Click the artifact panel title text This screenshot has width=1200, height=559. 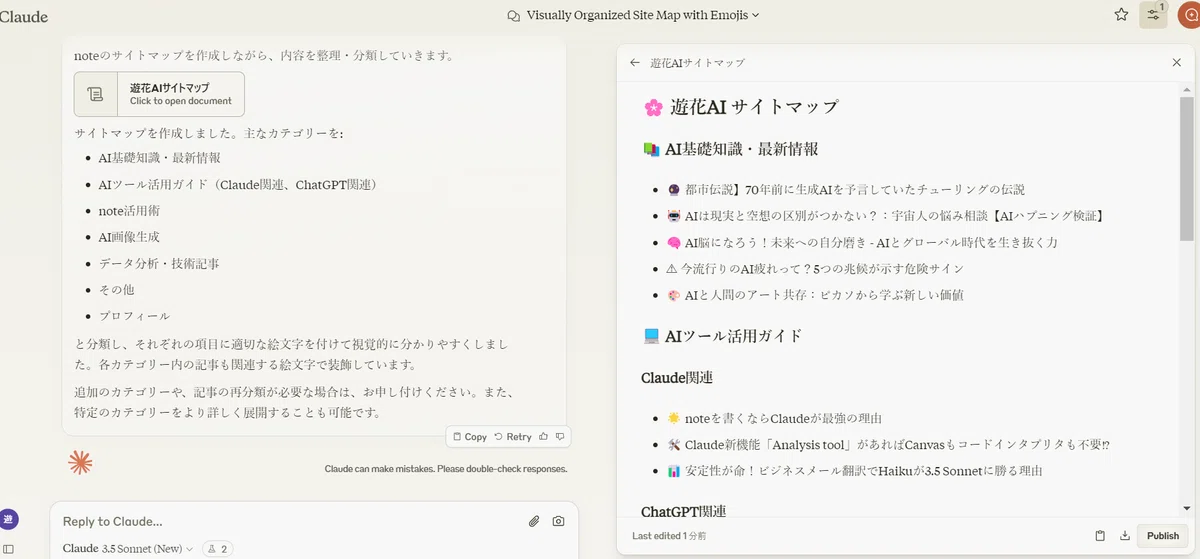click(x=697, y=62)
